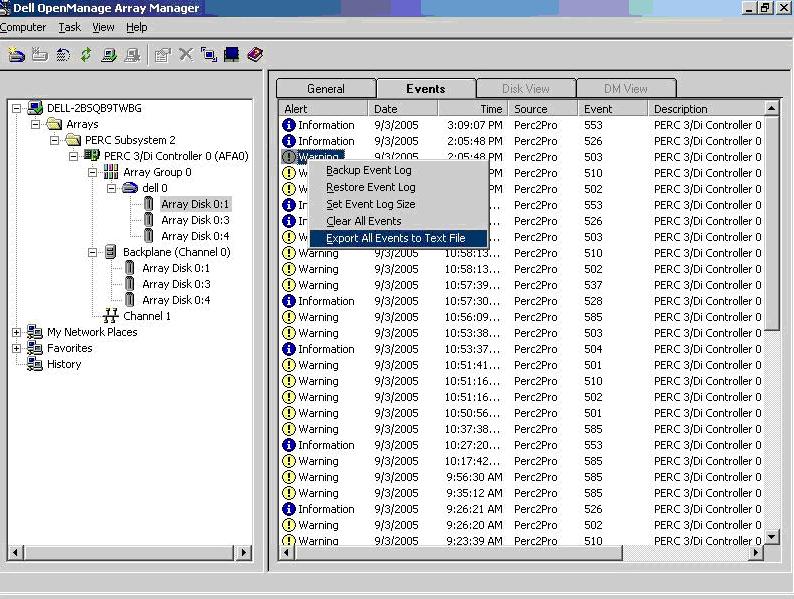This screenshot has width=794, height=599.
Task: Sort by the Event column header
Action: (x=613, y=108)
